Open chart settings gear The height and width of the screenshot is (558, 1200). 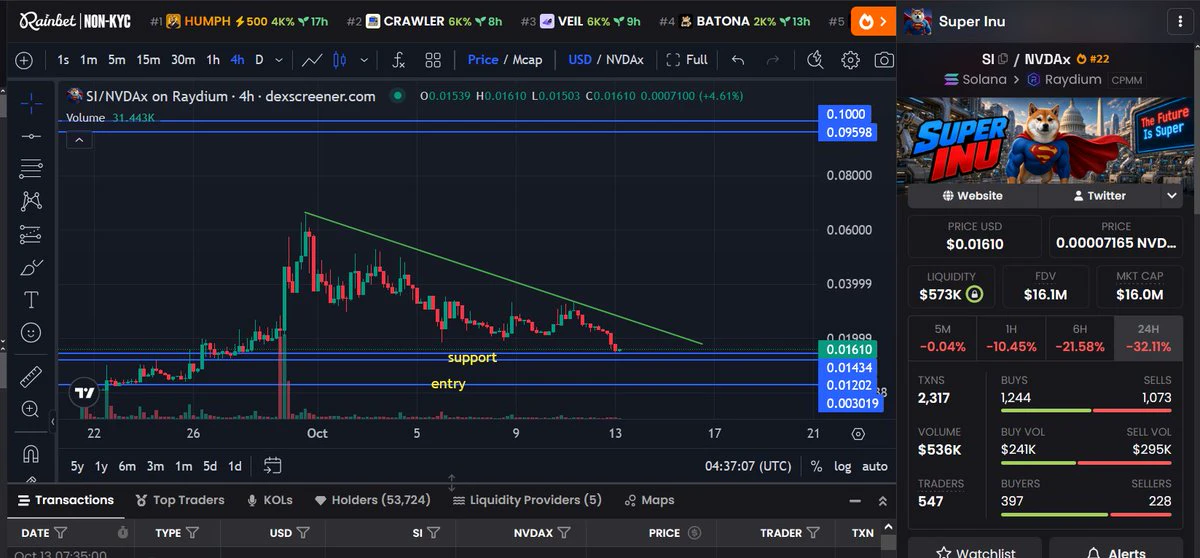[850, 60]
